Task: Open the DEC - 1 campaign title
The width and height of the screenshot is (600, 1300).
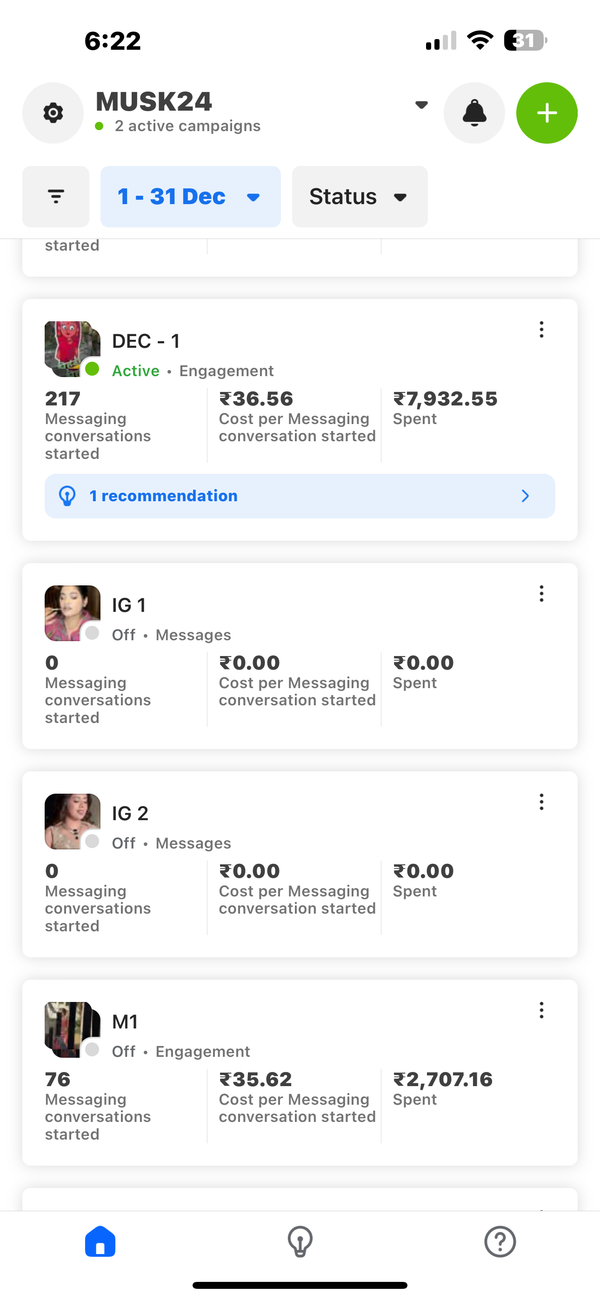Action: pos(146,342)
